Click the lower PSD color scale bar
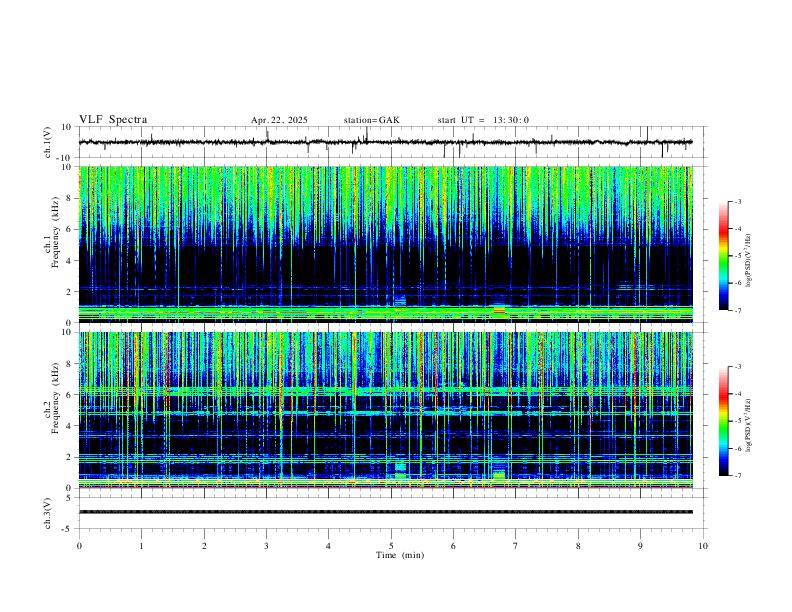This screenshot has height=612, width=792. [x=723, y=421]
